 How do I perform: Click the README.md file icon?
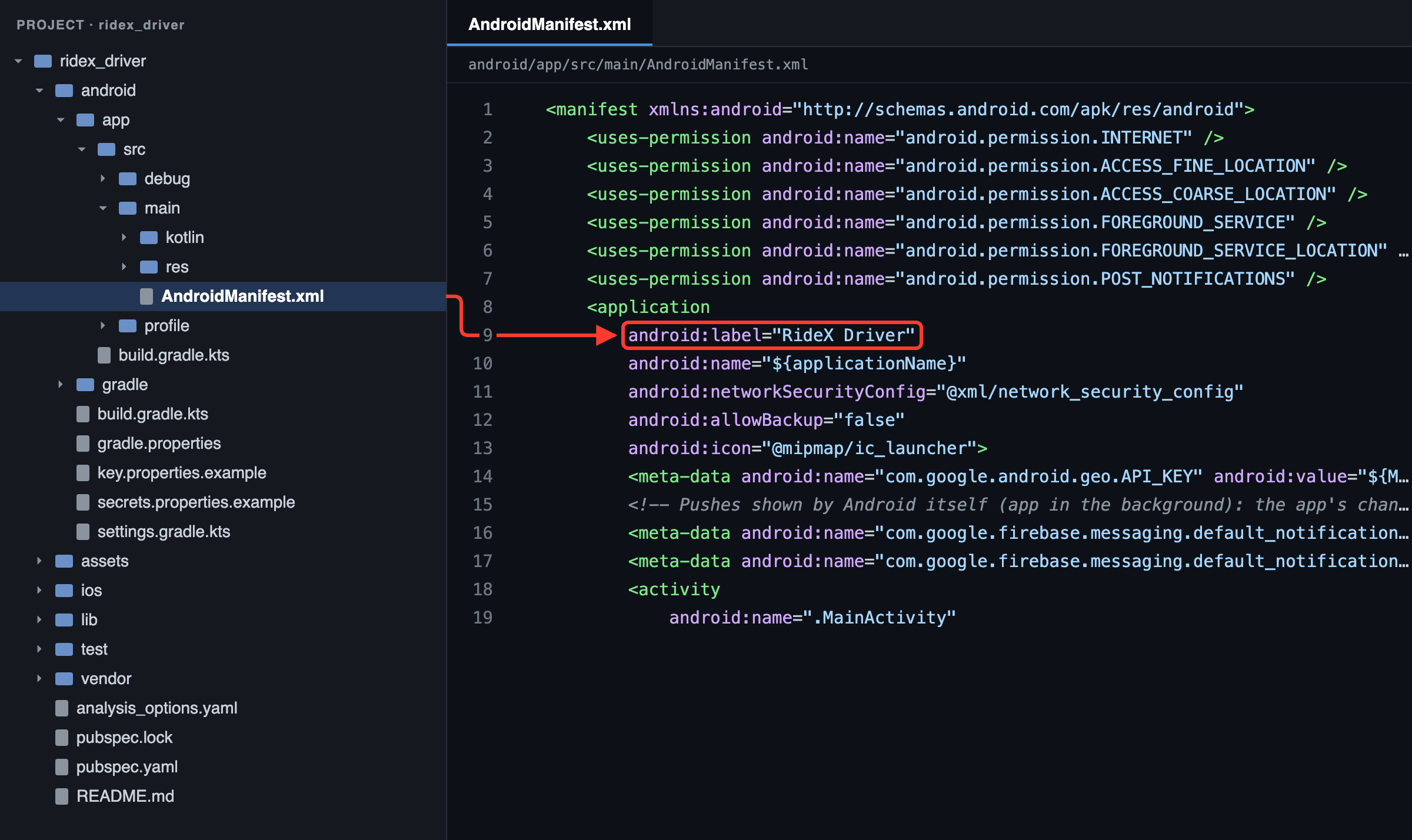click(x=62, y=796)
